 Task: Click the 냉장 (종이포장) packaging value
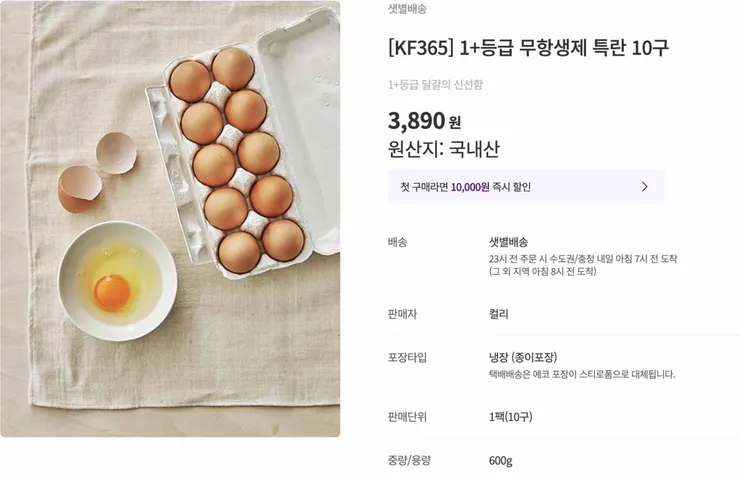tap(522, 357)
